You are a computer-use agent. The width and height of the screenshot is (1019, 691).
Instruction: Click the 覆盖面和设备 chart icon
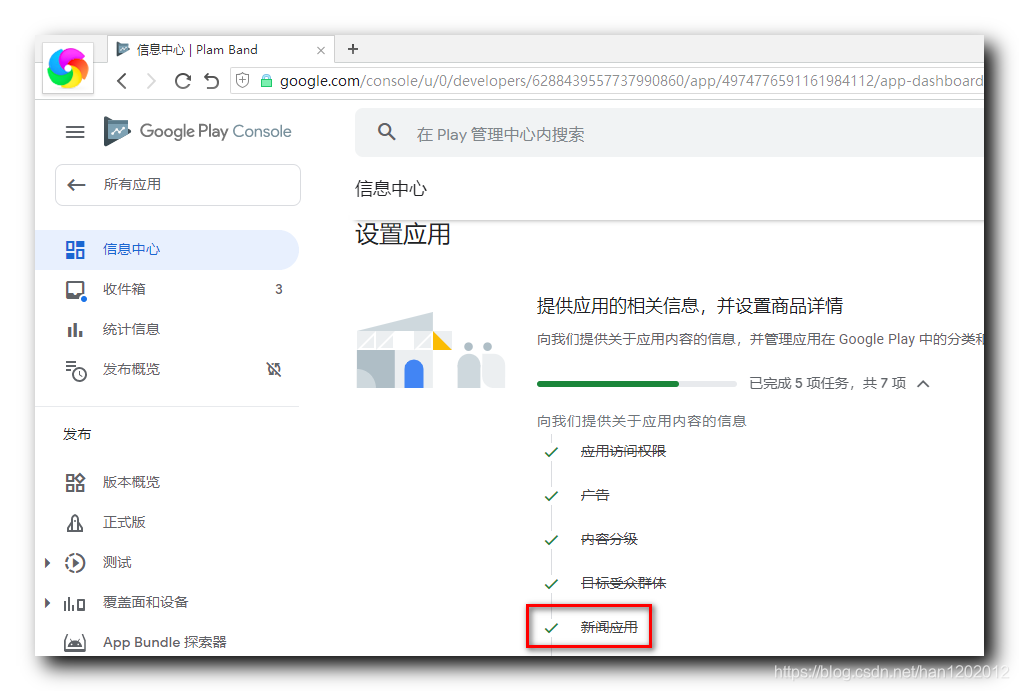pyautogui.click(x=74, y=604)
